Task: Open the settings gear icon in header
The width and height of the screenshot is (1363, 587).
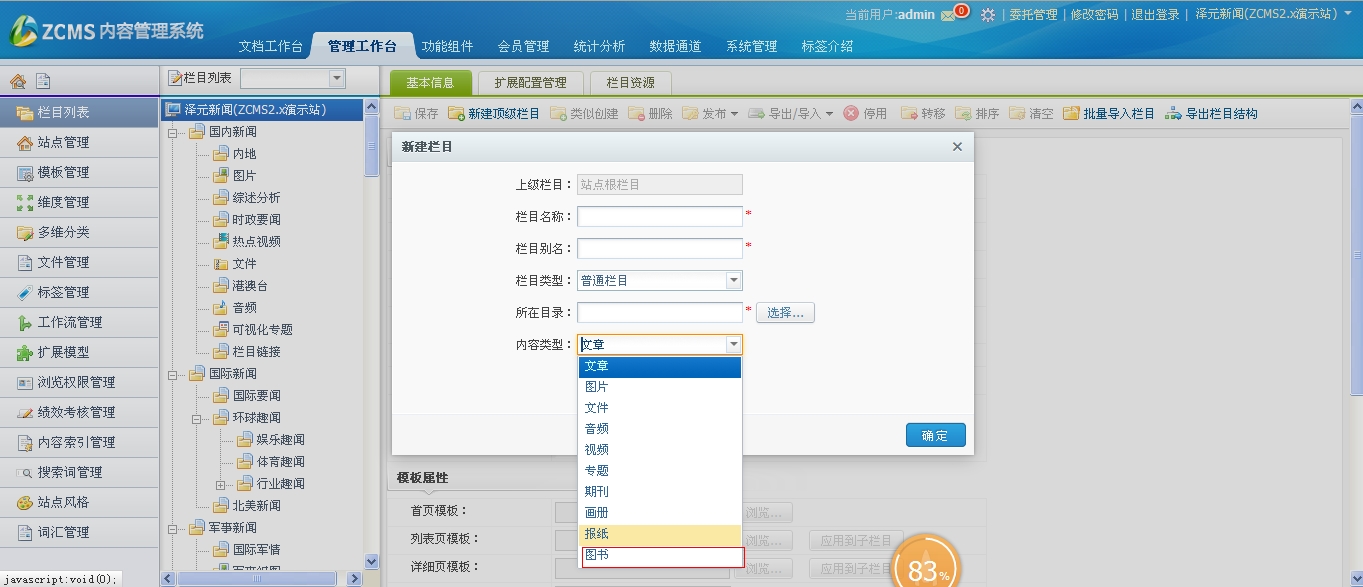Action: pos(988,15)
